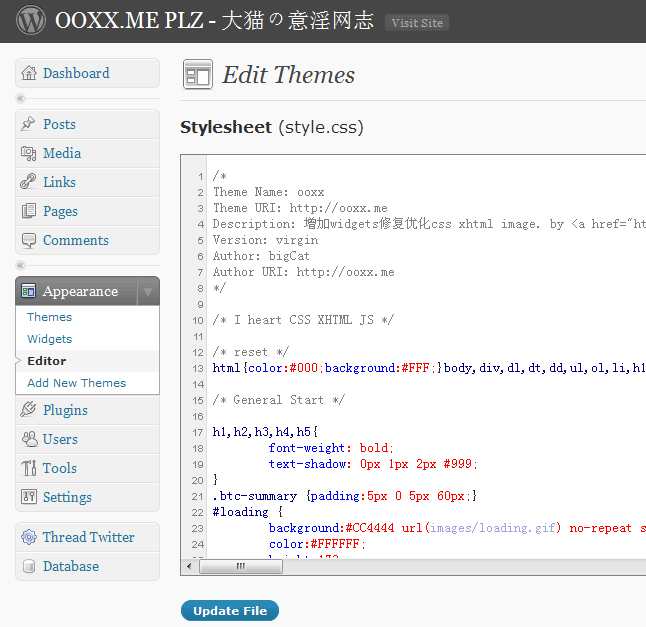Click the Tools wrench icon
646x627 pixels.
tap(29, 468)
